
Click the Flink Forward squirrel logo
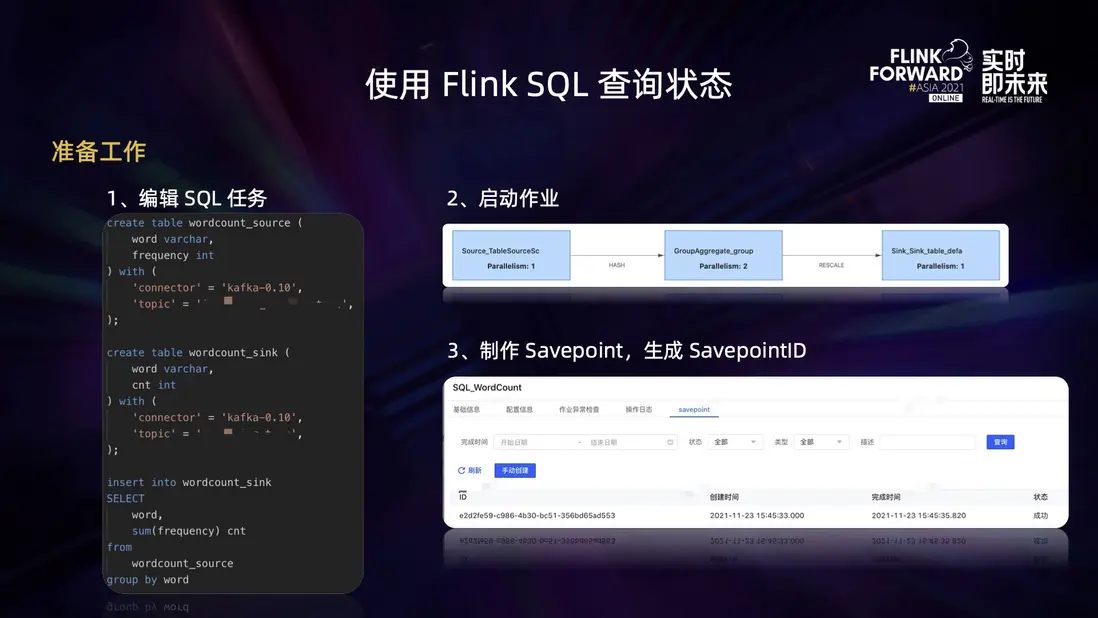(x=957, y=55)
